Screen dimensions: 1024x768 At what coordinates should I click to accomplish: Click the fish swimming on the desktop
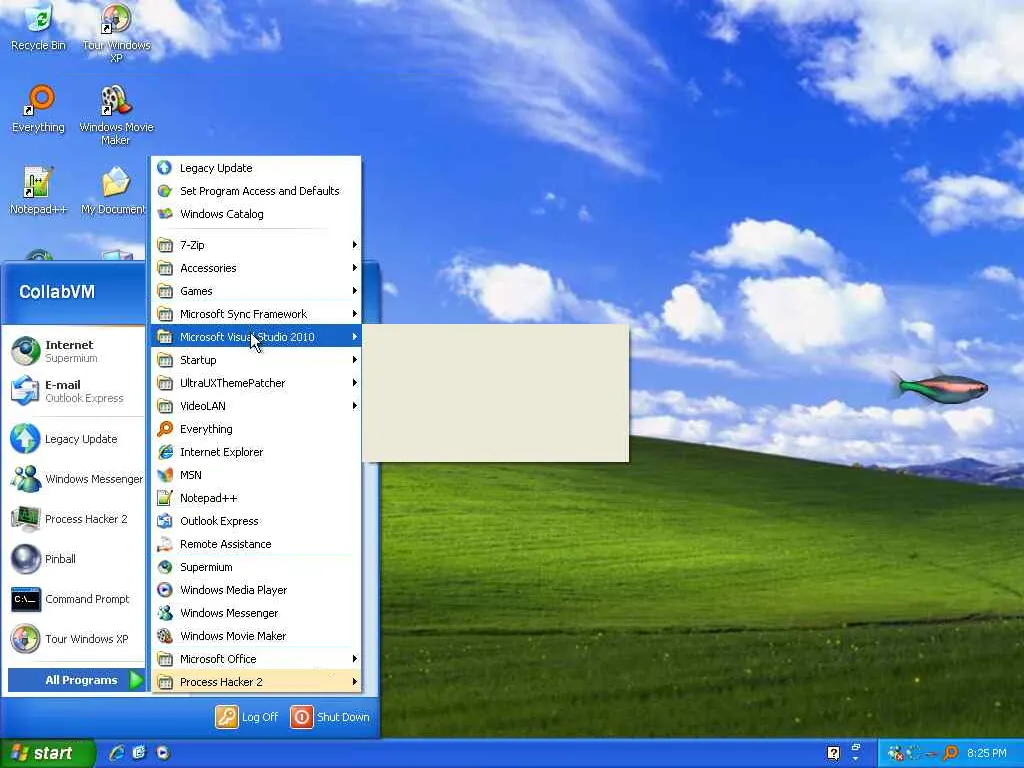(x=939, y=387)
